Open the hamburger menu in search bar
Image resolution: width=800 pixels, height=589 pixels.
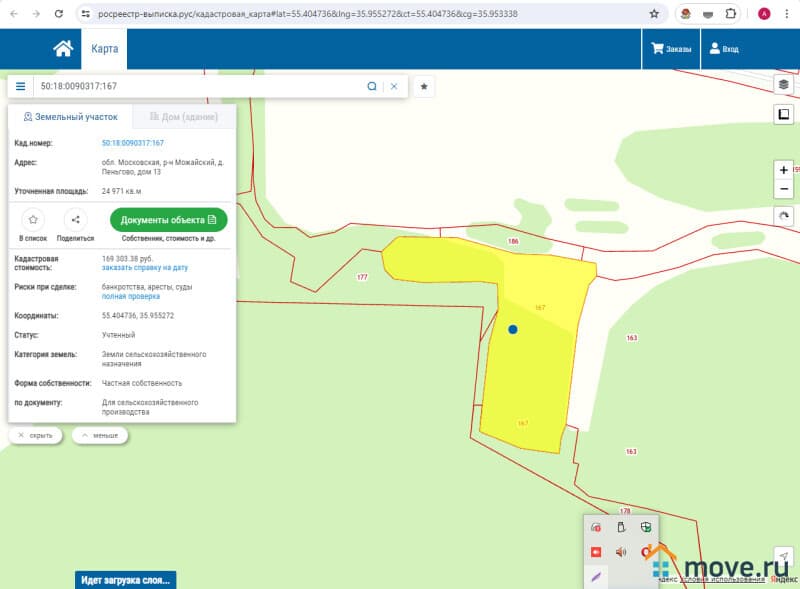[x=20, y=86]
